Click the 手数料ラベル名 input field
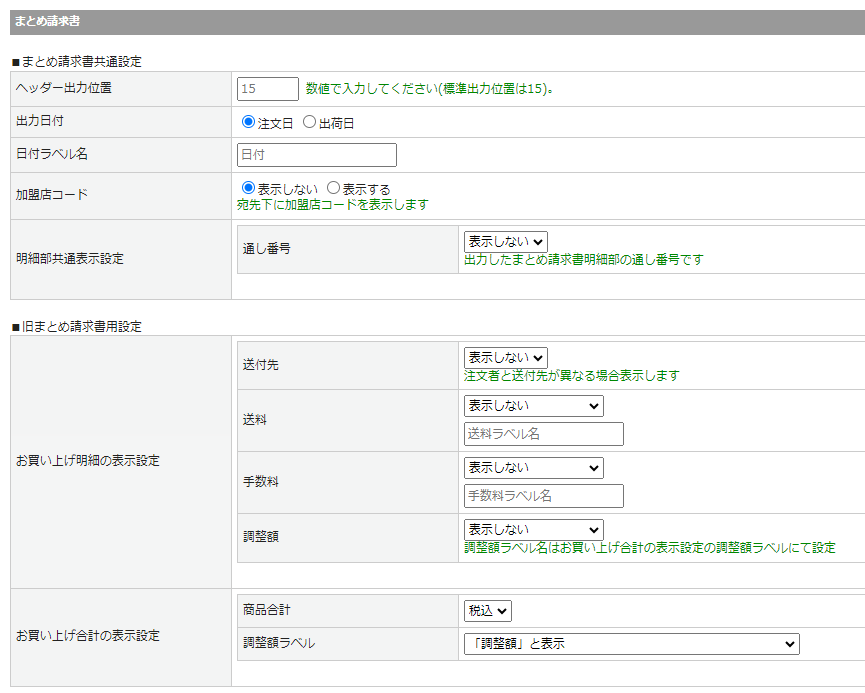This screenshot has width=865, height=693. (x=543, y=496)
